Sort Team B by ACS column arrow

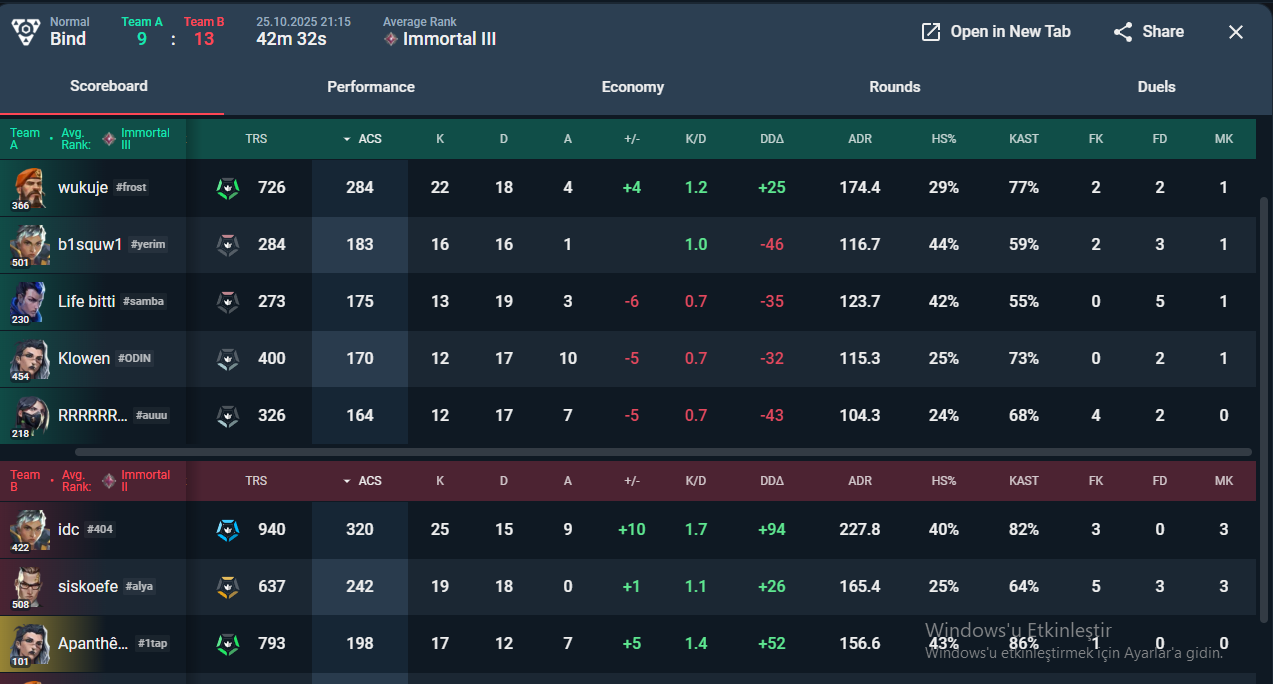[x=347, y=481]
